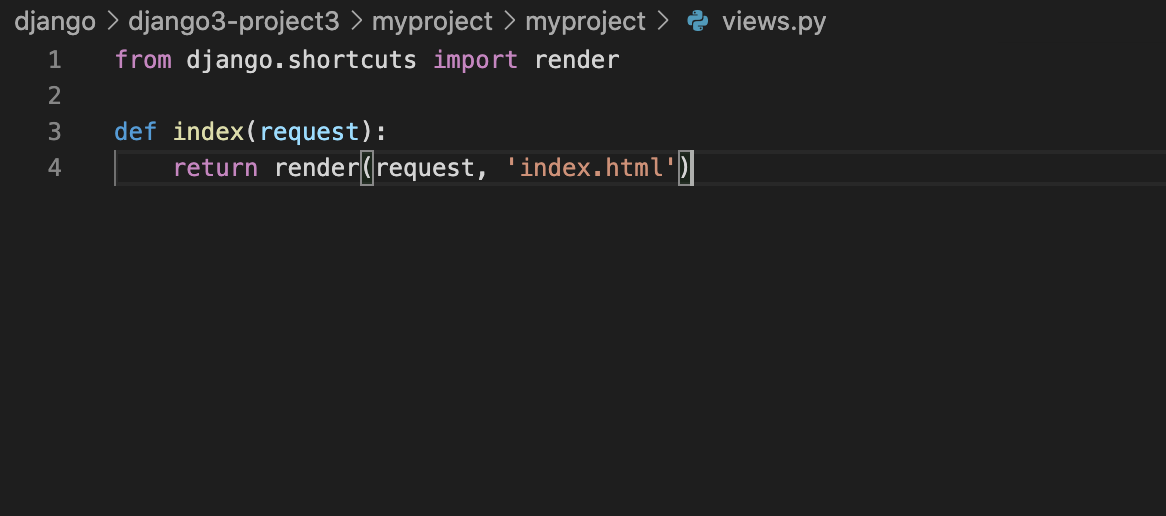
Task: Place cursor on the def keyword
Action: tap(135, 132)
